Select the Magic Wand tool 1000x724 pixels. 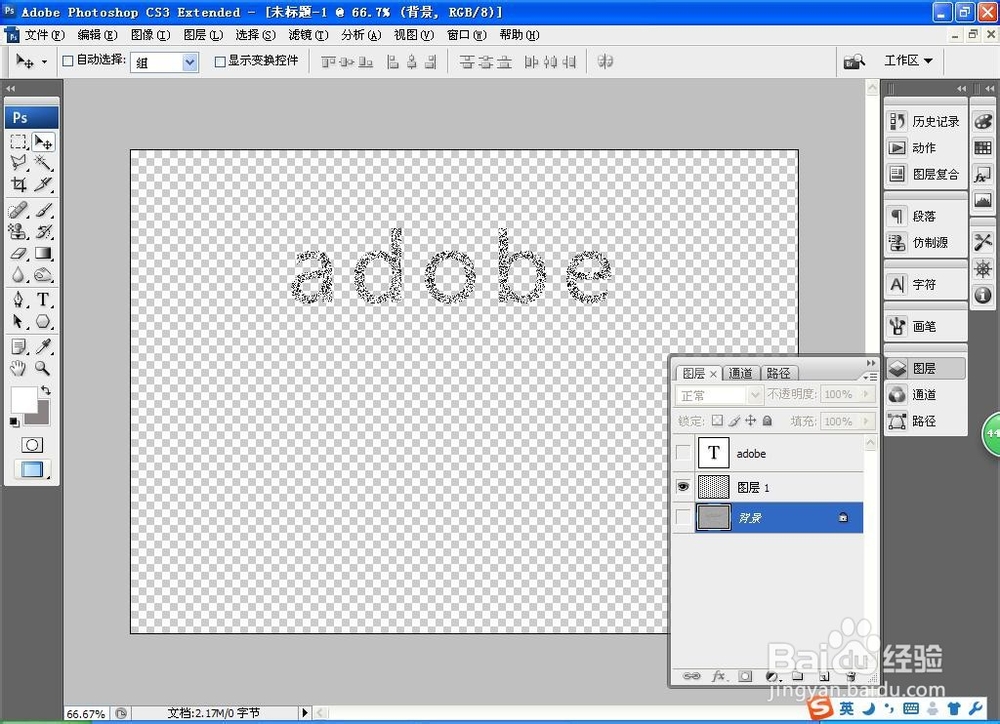[43, 163]
